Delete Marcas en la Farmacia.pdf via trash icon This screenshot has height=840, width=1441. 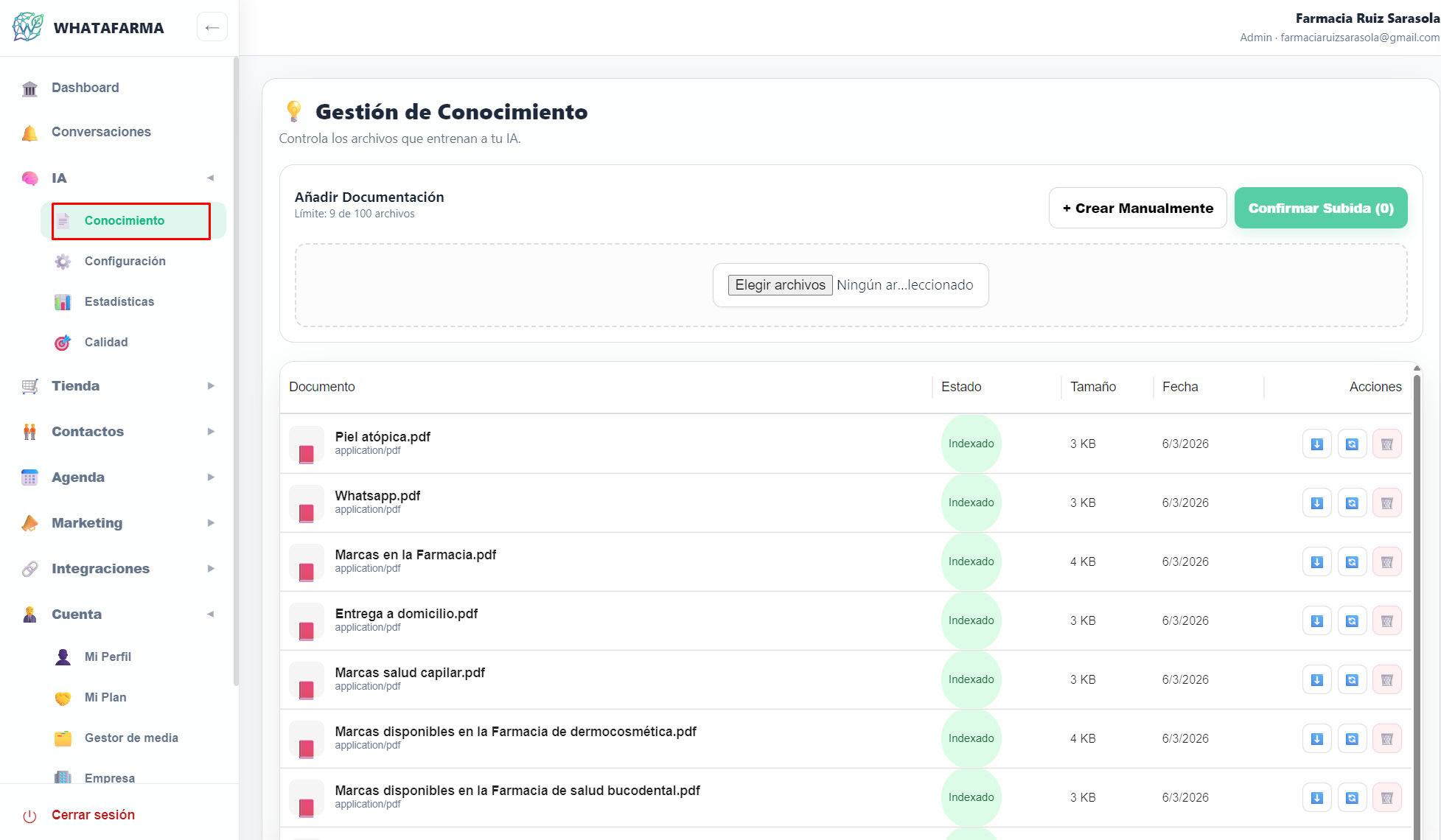click(x=1387, y=561)
